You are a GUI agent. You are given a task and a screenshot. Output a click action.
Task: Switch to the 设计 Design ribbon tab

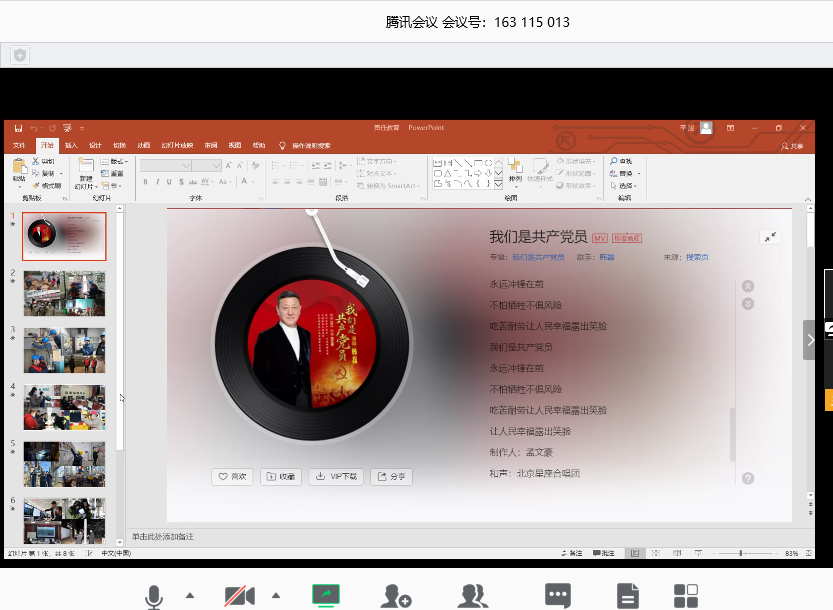95,145
